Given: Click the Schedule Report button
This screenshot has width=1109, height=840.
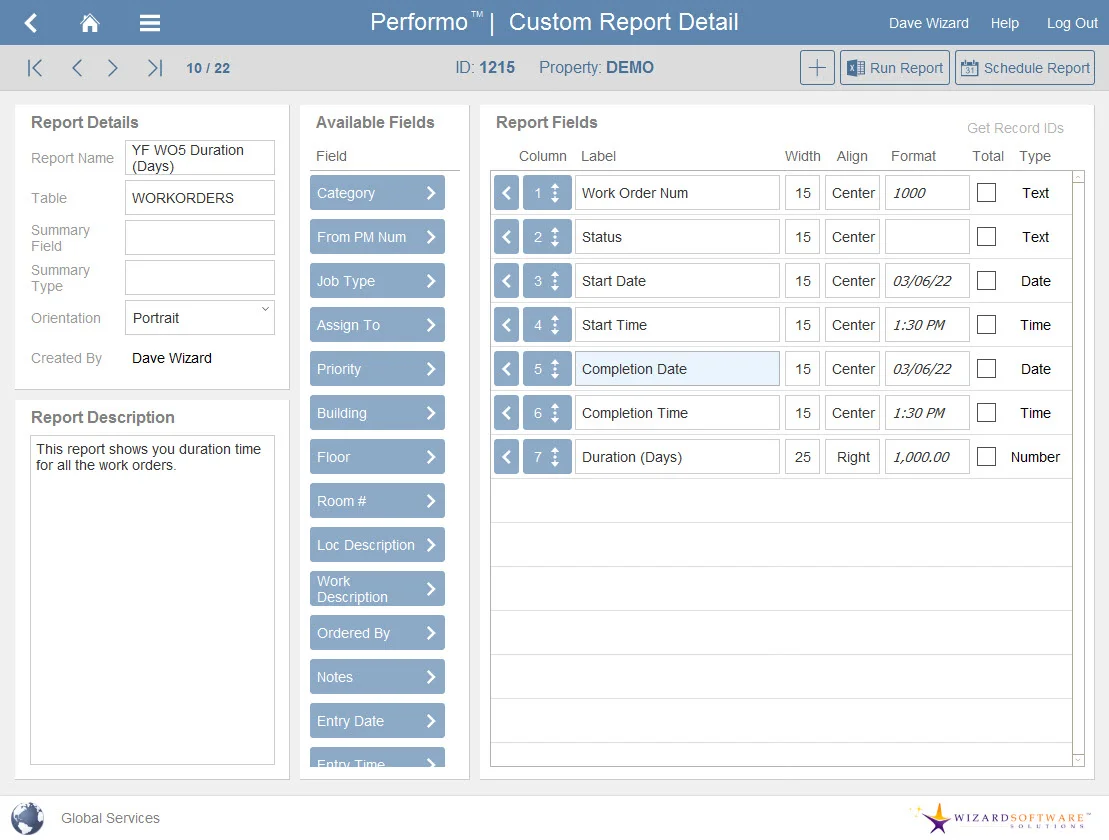Looking at the screenshot, I should point(1025,68).
